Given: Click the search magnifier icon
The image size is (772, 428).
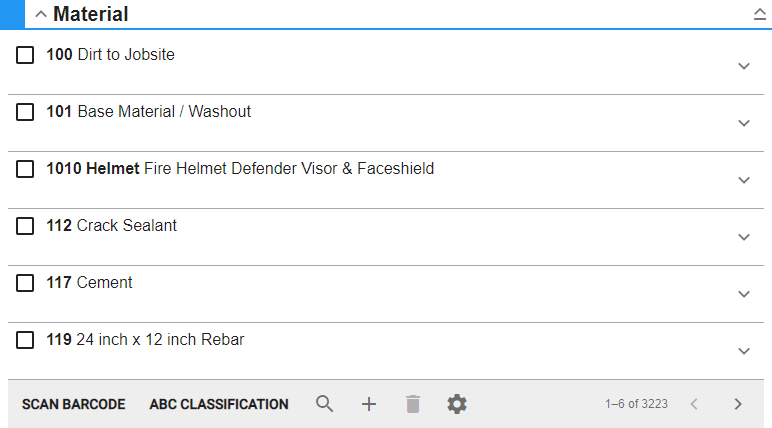Looking at the screenshot, I should point(324,404).
